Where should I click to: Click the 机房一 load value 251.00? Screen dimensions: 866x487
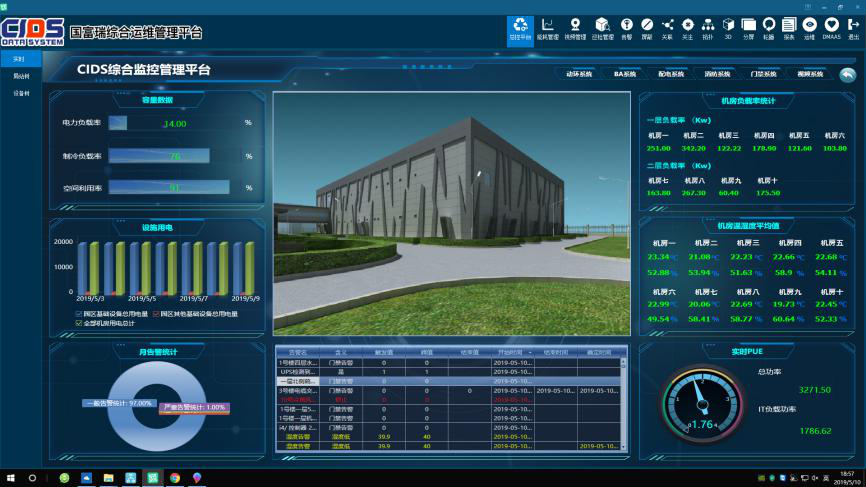click(658, 148)
